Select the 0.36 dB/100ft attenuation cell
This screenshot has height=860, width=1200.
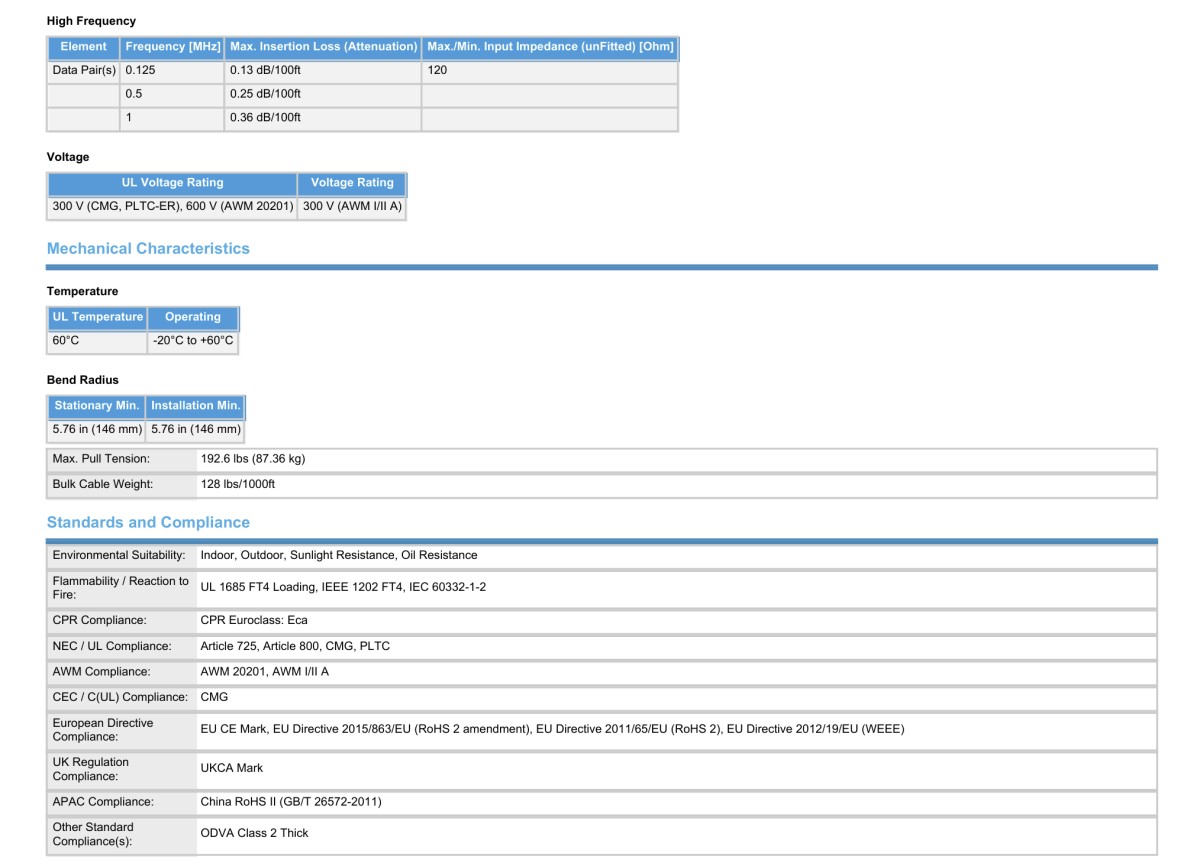[x=265, y=118]
